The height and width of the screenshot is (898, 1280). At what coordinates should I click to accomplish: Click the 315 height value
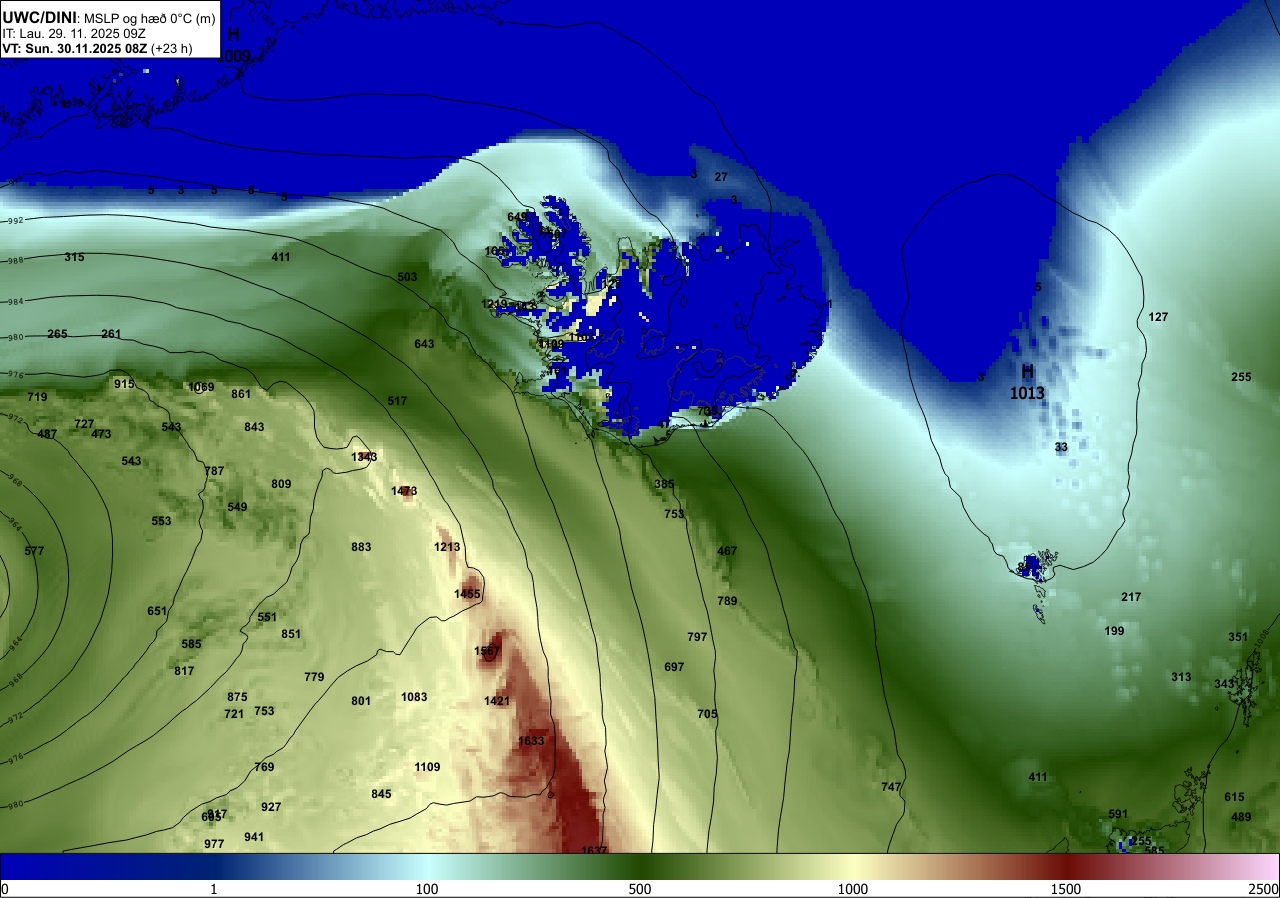pyautogui.click(x=74, y=258)
